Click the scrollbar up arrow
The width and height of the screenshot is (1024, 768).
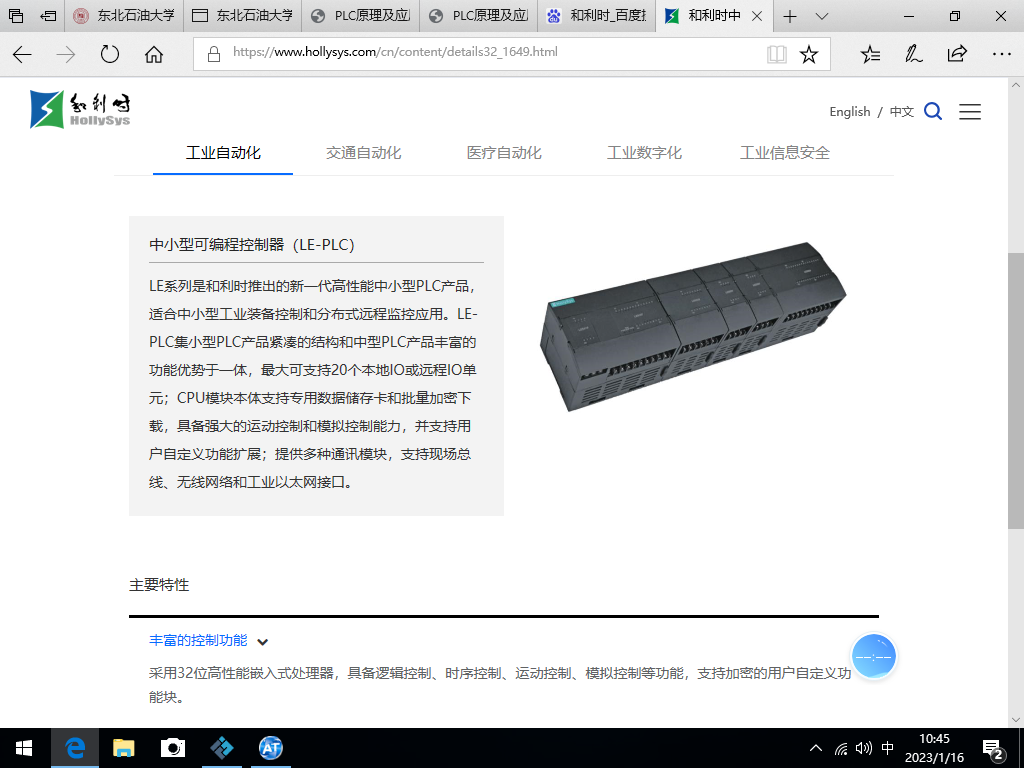point(1016,85)
